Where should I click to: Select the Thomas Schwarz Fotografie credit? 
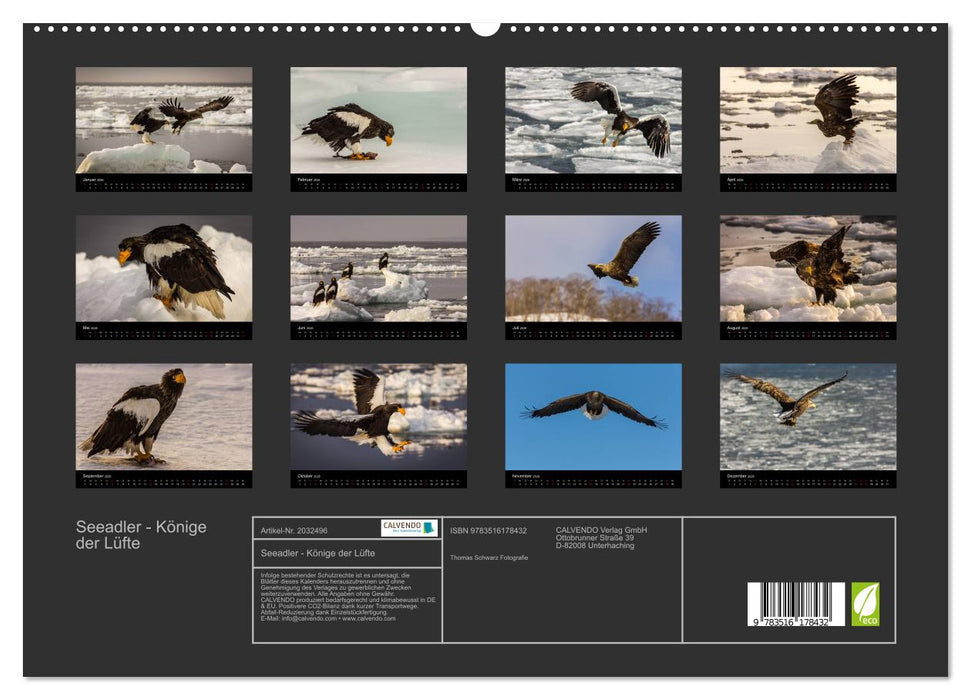tap(488, 558)
